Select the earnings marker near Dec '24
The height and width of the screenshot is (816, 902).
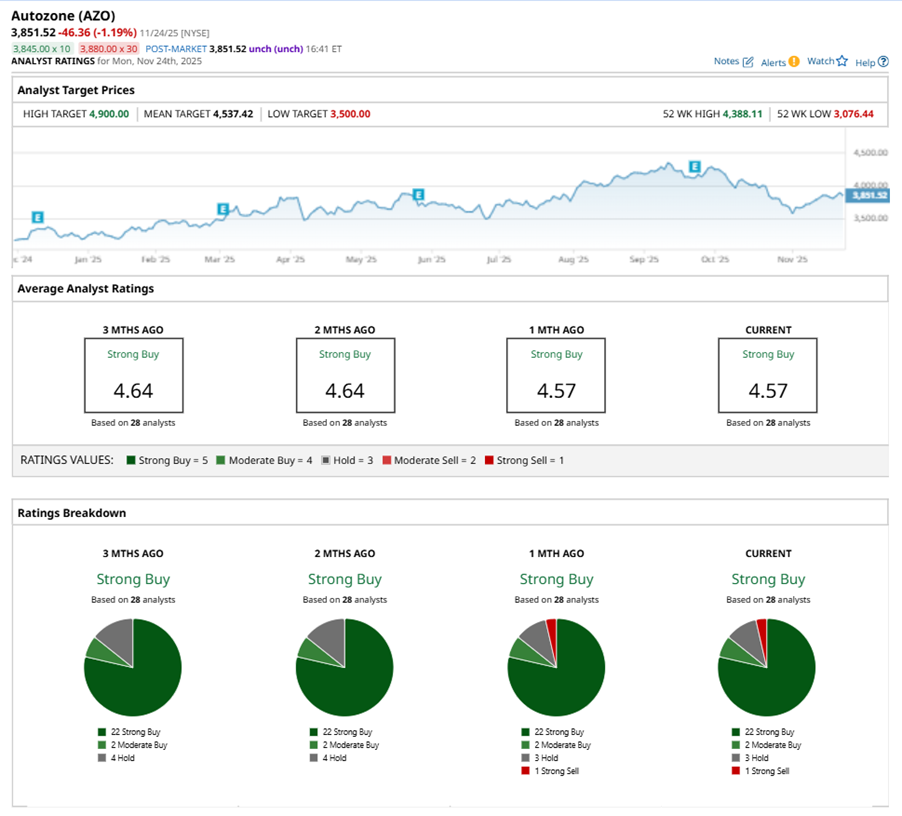click(37, 217)
